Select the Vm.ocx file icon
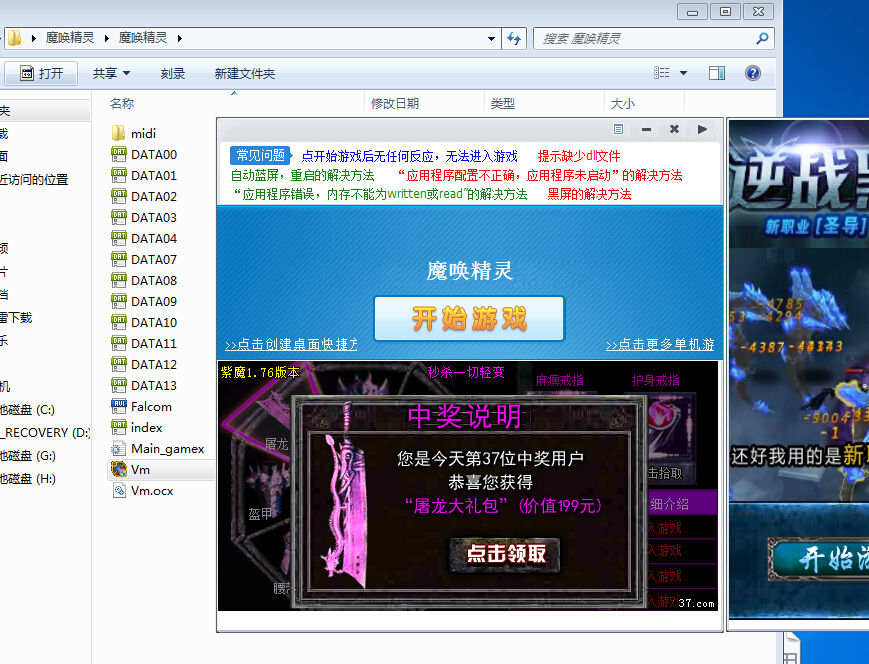This screenshot has height=664, width=869. pos(119,491)
